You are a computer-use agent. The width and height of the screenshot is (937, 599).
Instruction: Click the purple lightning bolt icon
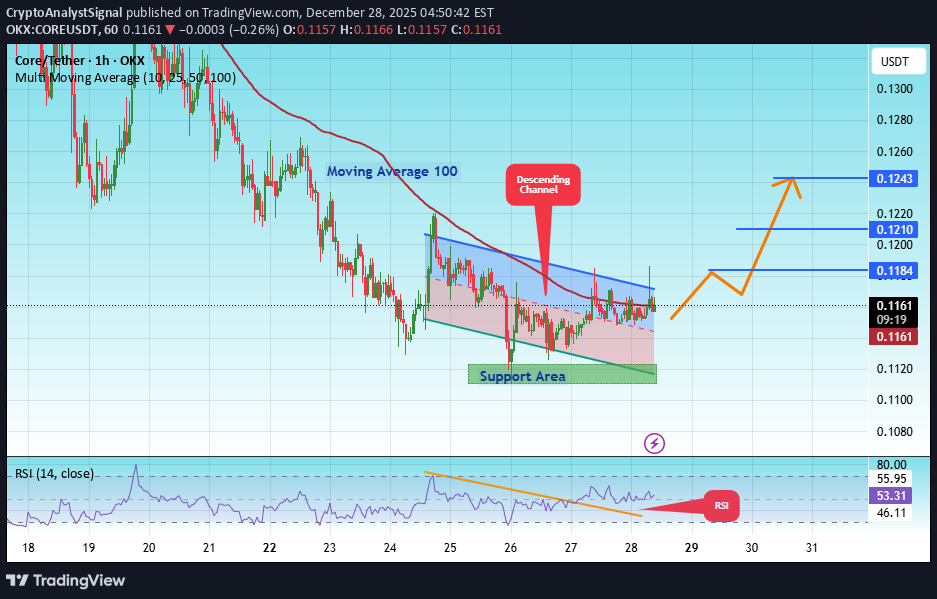tap(654, 442)
